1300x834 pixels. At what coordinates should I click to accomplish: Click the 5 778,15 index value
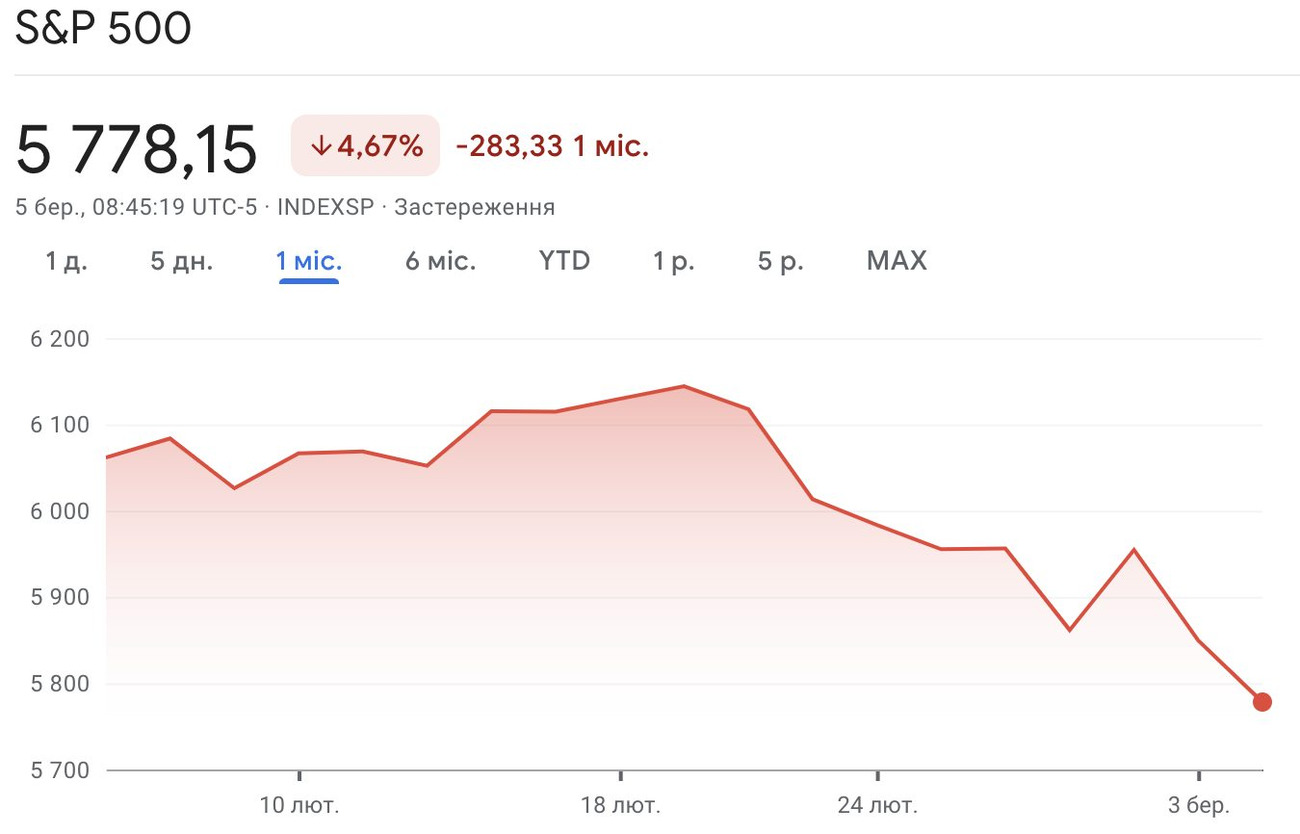[x=137, y=148]
